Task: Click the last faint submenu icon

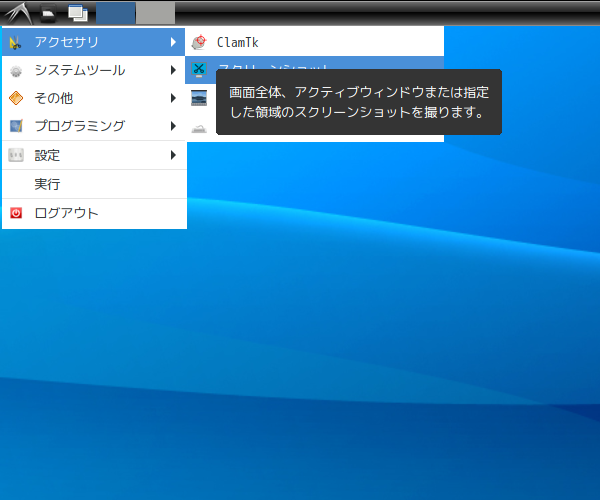Action: (x=199, y=129)
